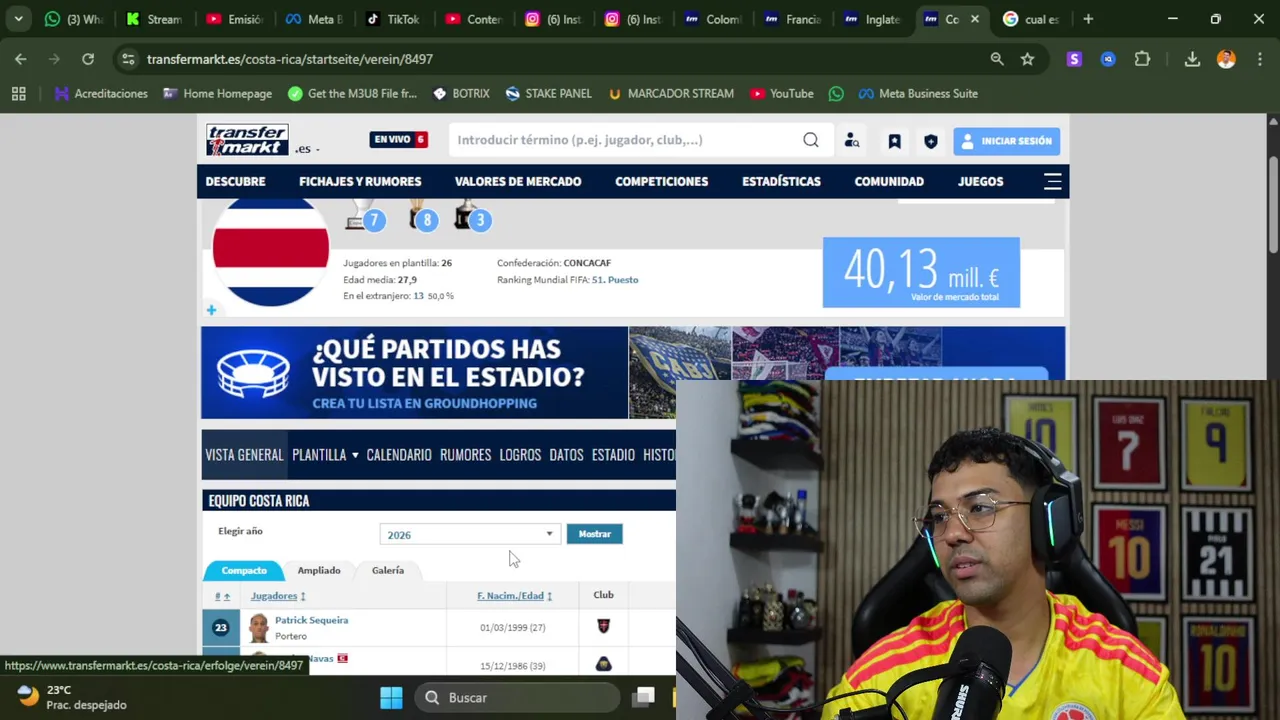Click Patrick Sequeira's club crest icon
Screen dimensions: 1280x720
pyautogui.click(x=603, y=627)
